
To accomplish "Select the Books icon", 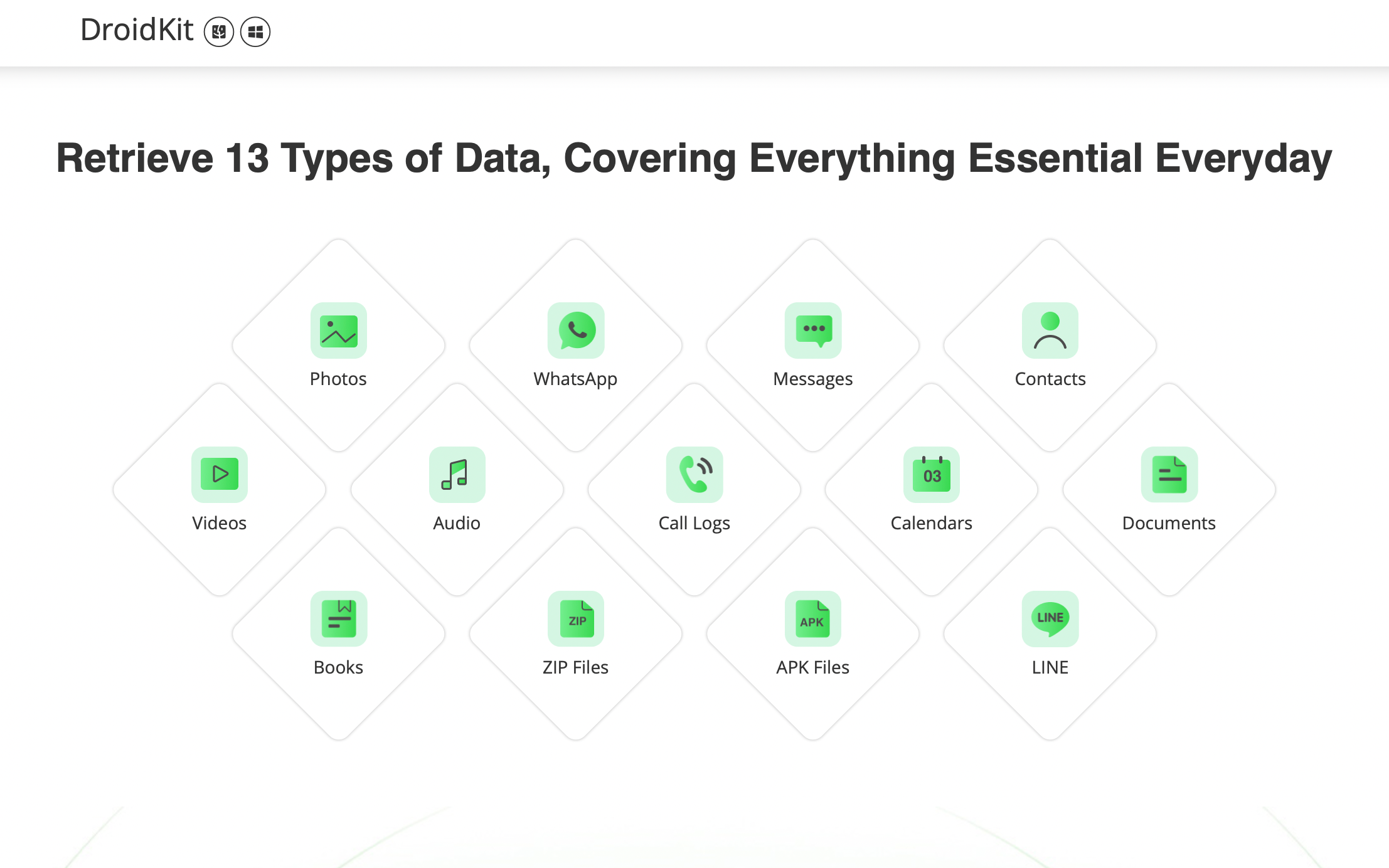I will (338, 618).
